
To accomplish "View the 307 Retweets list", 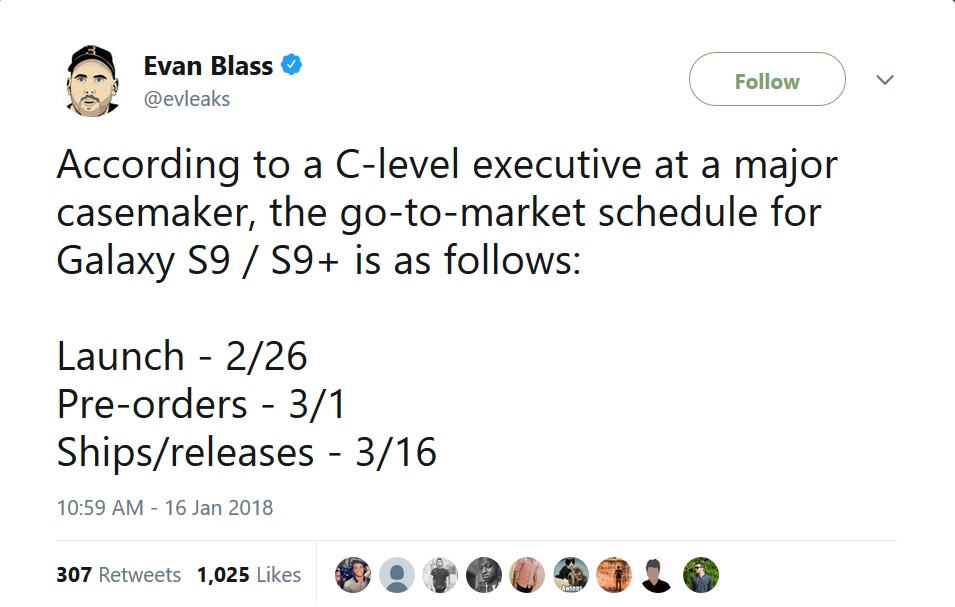I will (119, 575).
